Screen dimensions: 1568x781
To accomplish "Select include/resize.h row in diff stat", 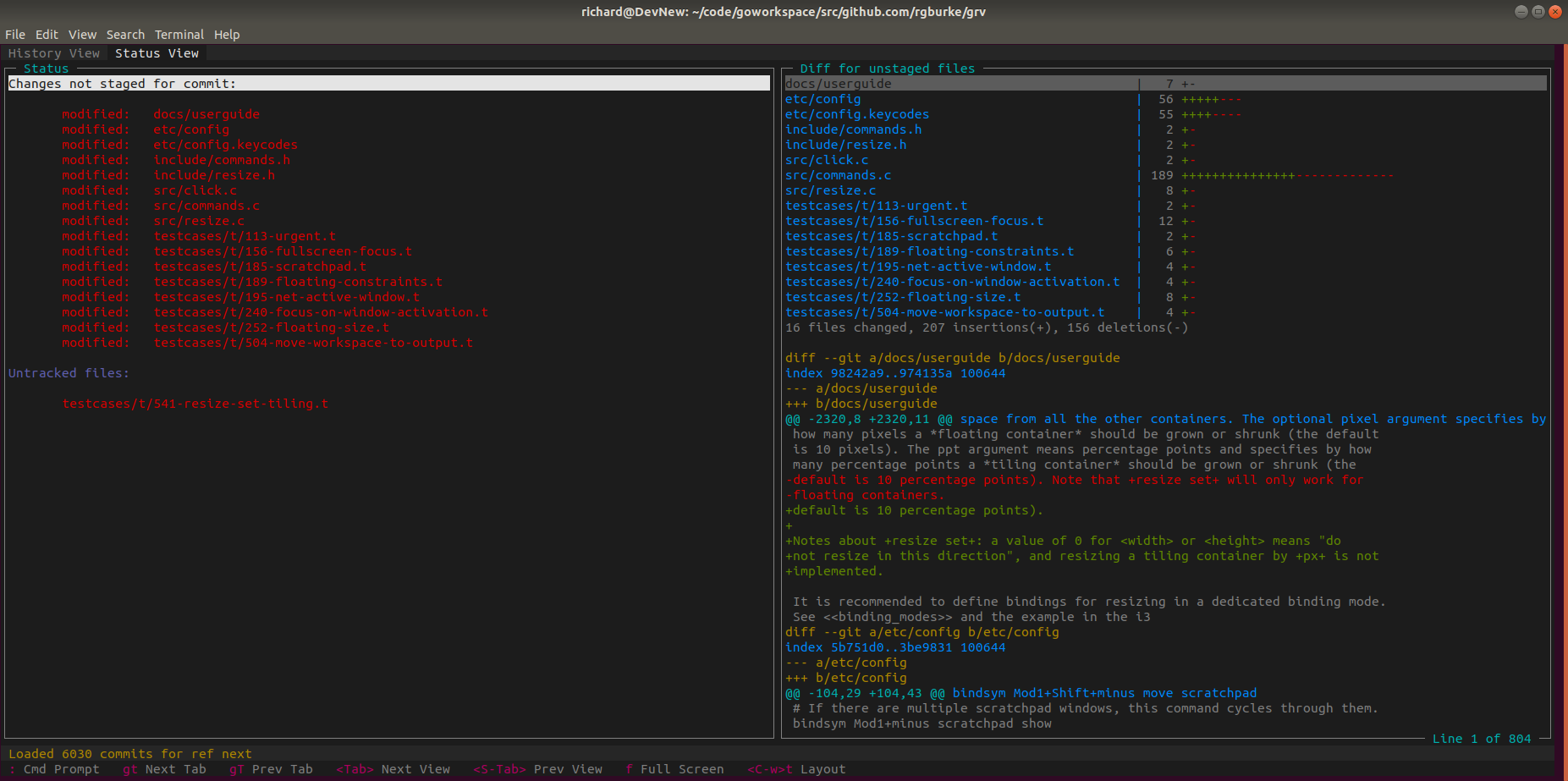I will 991,145.
